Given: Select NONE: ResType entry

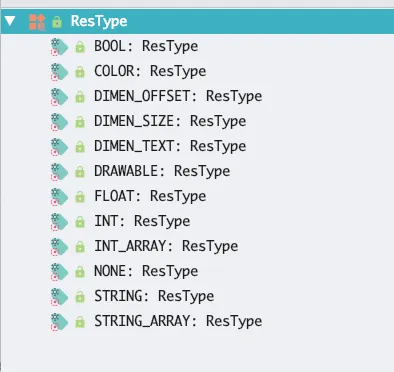Looking at the screenshot, I should tap(146, 271).
